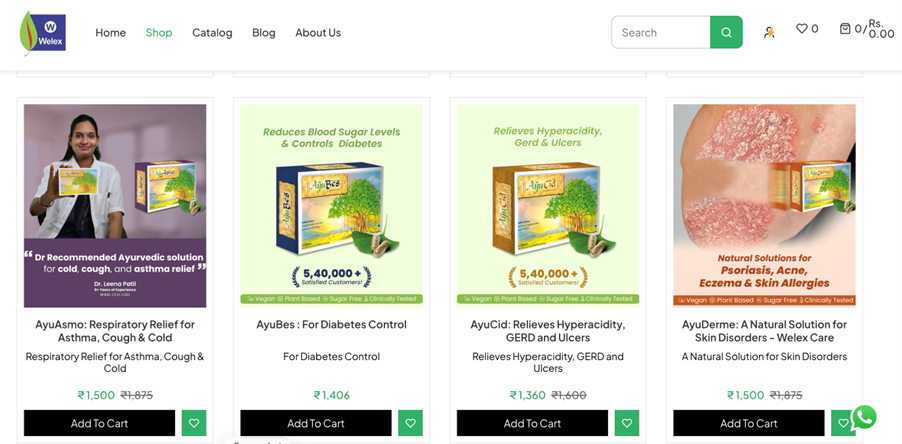This screenshot has width=902, height=444.
Task: Open the AyuCid product title link
Action: click(x=548, y=331)
